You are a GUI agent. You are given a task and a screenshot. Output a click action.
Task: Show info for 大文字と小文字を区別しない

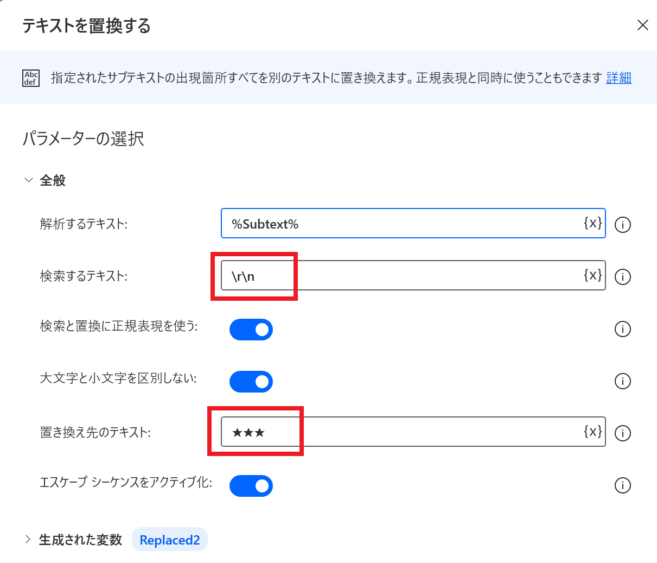click(623, 381)
